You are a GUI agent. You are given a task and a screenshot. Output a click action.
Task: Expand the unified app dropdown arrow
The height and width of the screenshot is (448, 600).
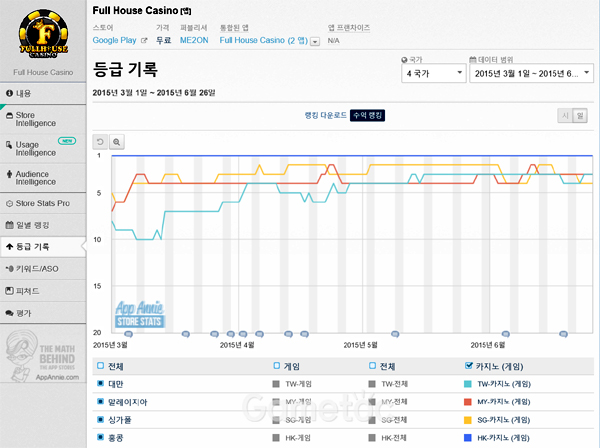(315, 42)
